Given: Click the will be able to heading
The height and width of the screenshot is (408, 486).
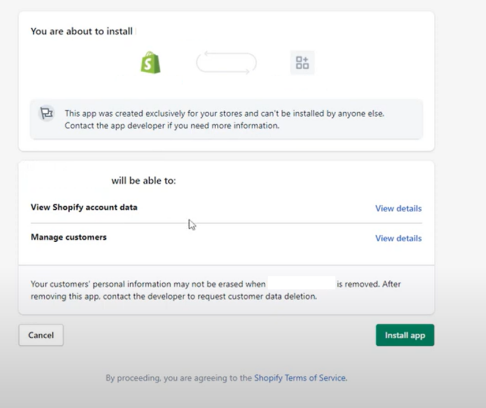Looking at the screenshot, I should coord(144,181).
